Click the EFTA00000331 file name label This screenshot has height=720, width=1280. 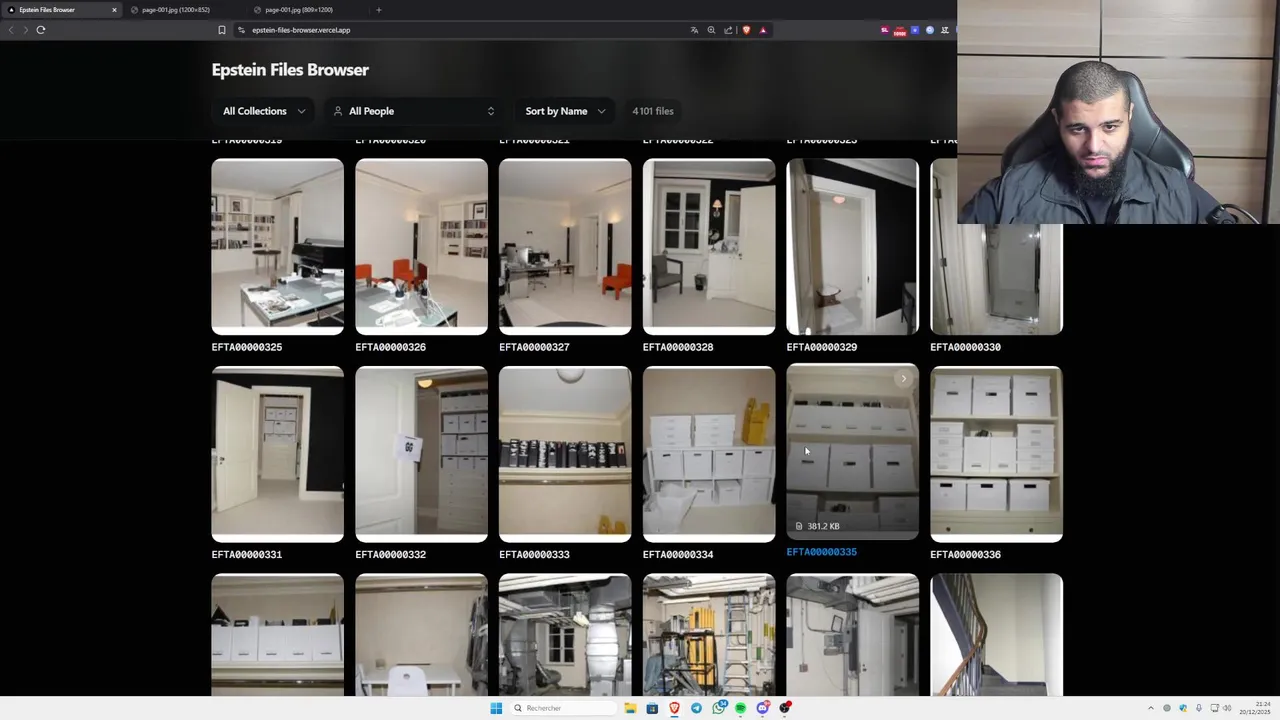tap(247, 554)
